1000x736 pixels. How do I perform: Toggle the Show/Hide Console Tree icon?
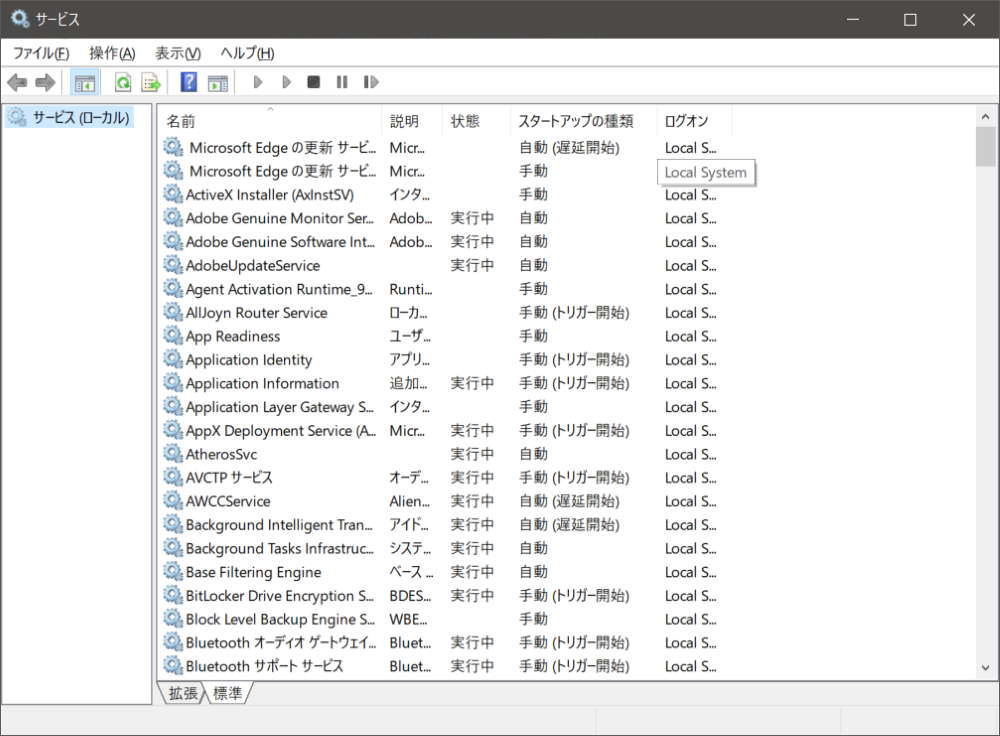[85, 82]
